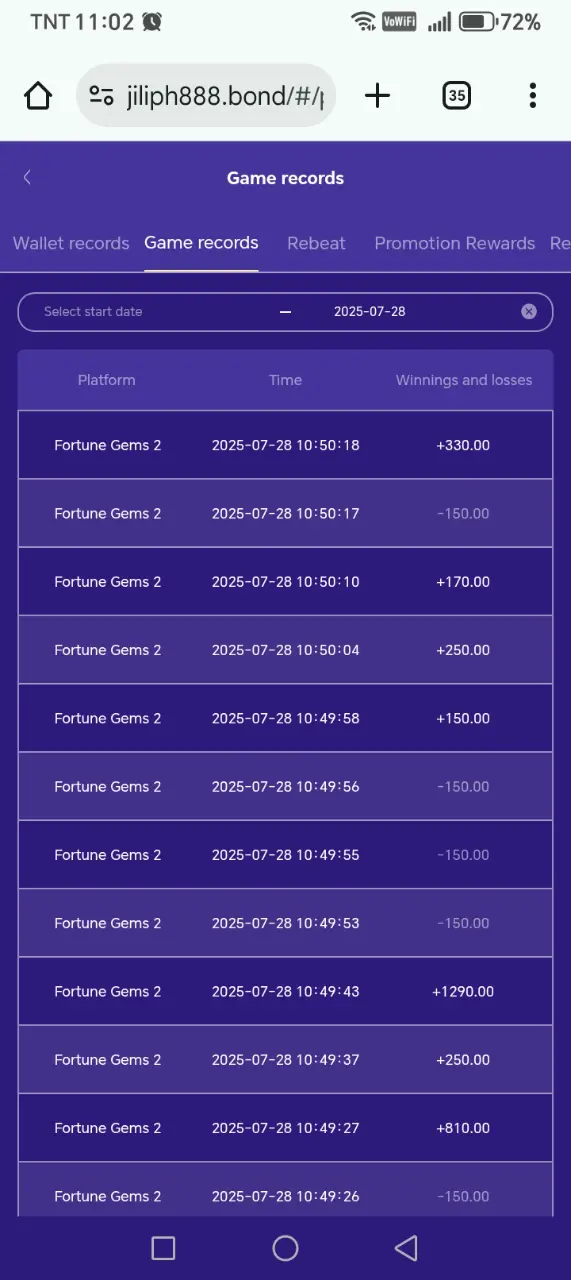Open the tab switcher showing 35
Screen dimensions: 571x1280
tap(456, 96)
